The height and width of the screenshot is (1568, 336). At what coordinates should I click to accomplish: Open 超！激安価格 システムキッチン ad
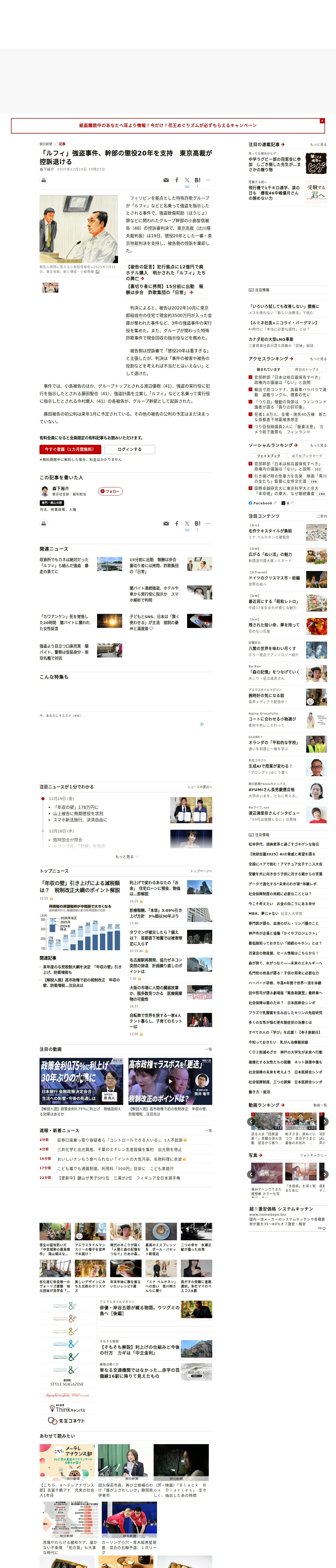(287, 1218)
